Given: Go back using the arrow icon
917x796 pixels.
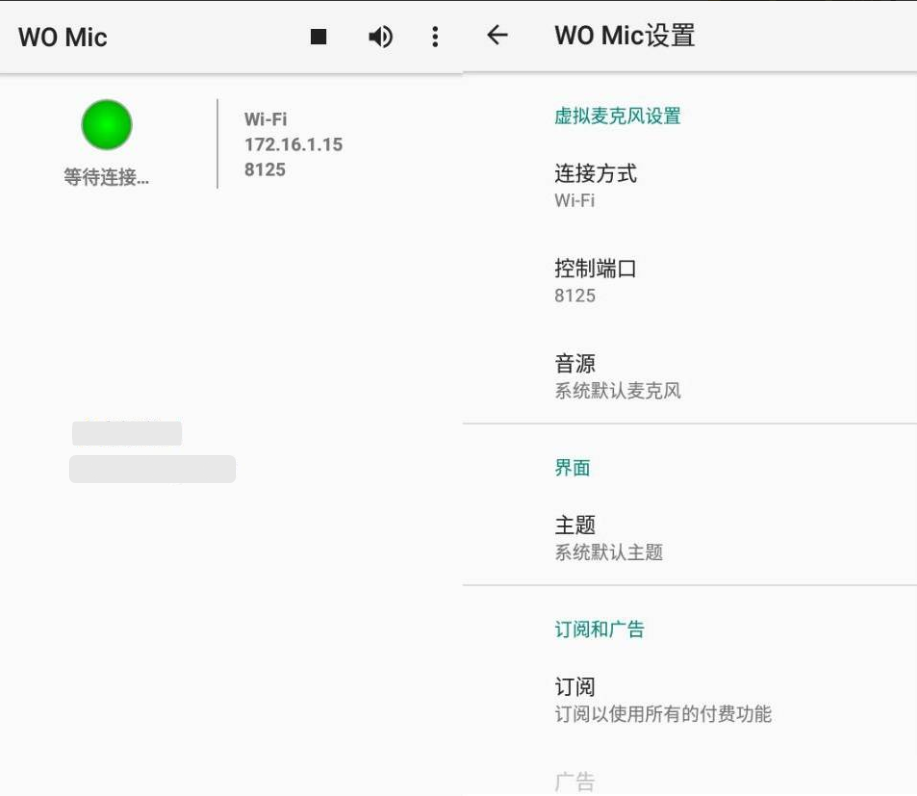Looking at the screenshot, I should pos(497,36).
